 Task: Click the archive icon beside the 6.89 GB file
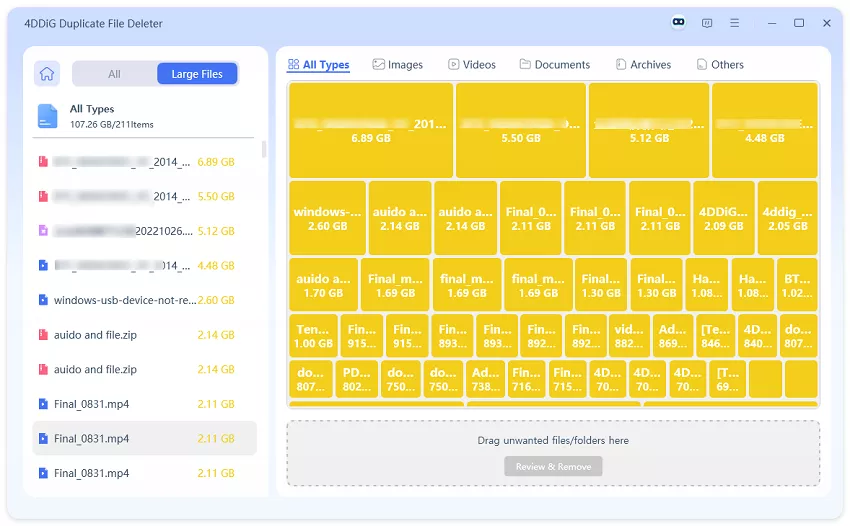pos(43,162)
